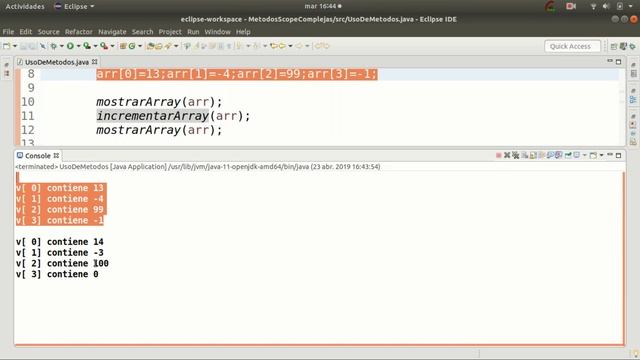Click the Open Type toolbar icon

tap(150, 46)
